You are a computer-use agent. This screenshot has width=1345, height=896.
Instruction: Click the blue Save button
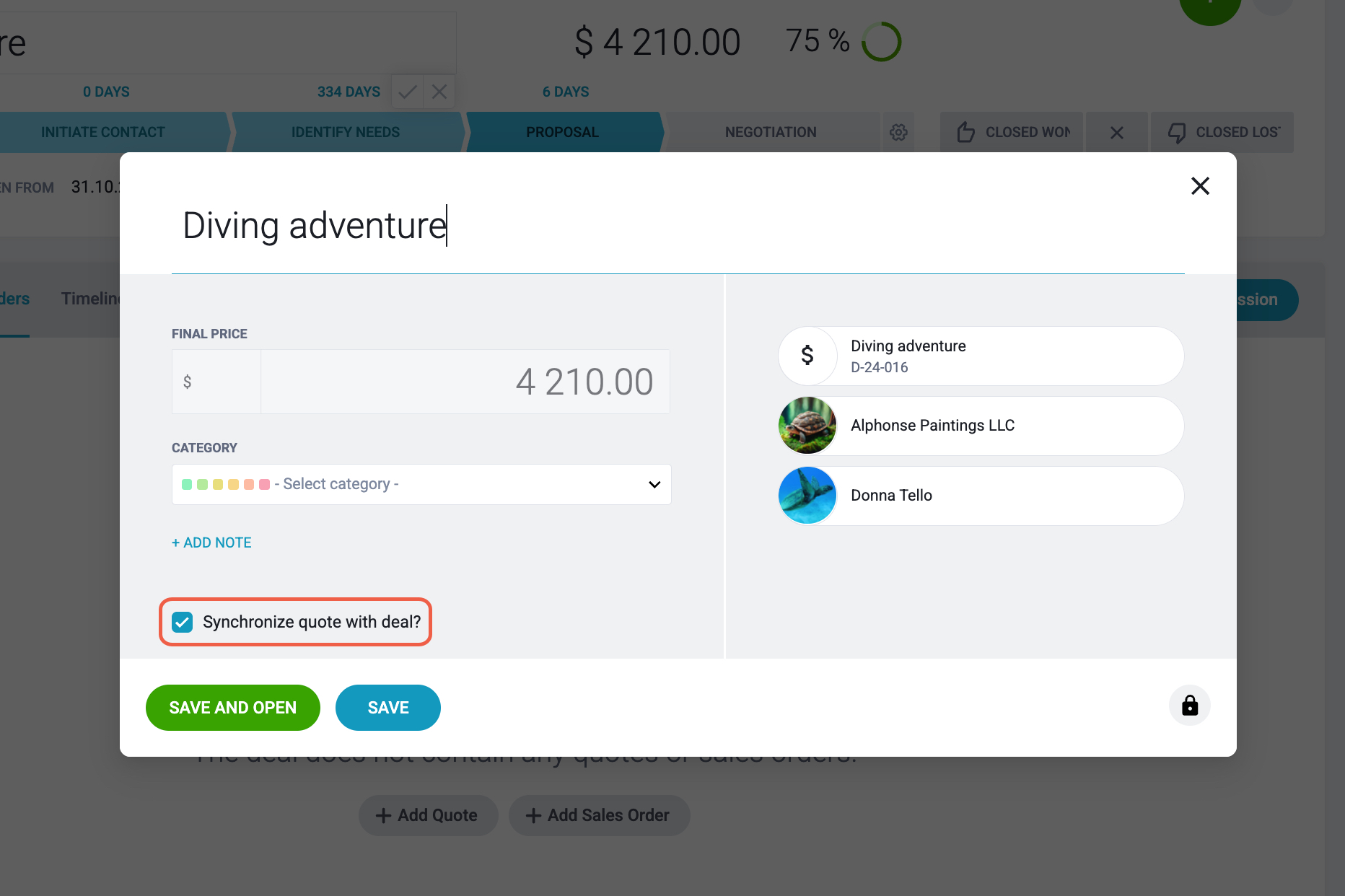[x=388, y=708]
